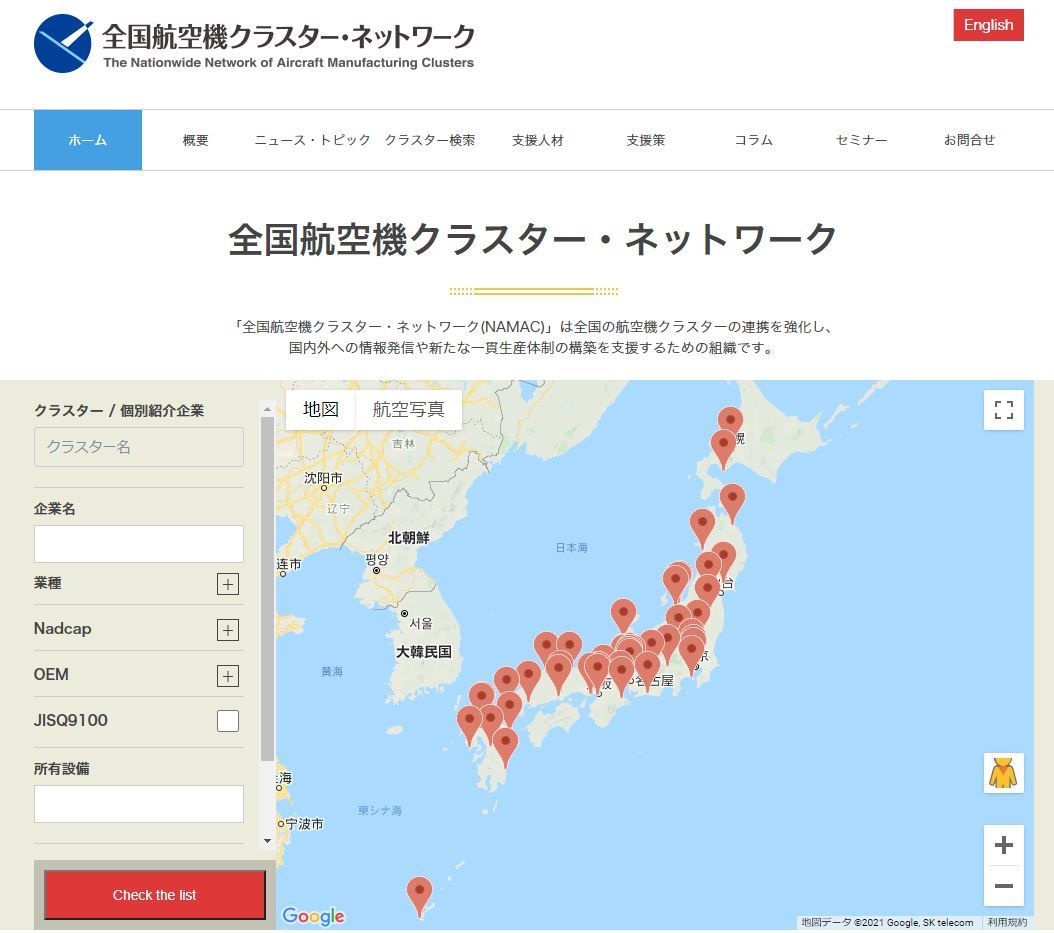Open the クラスター検索 menu item
1054x933 pixels.
(x=430, y=140)
